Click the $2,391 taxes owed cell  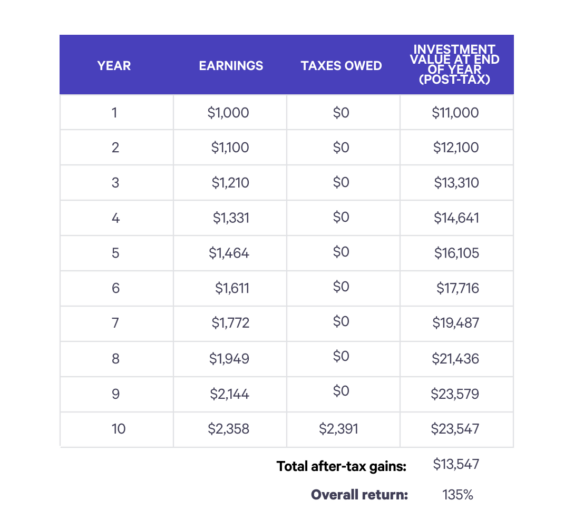(x=338, y=429)
